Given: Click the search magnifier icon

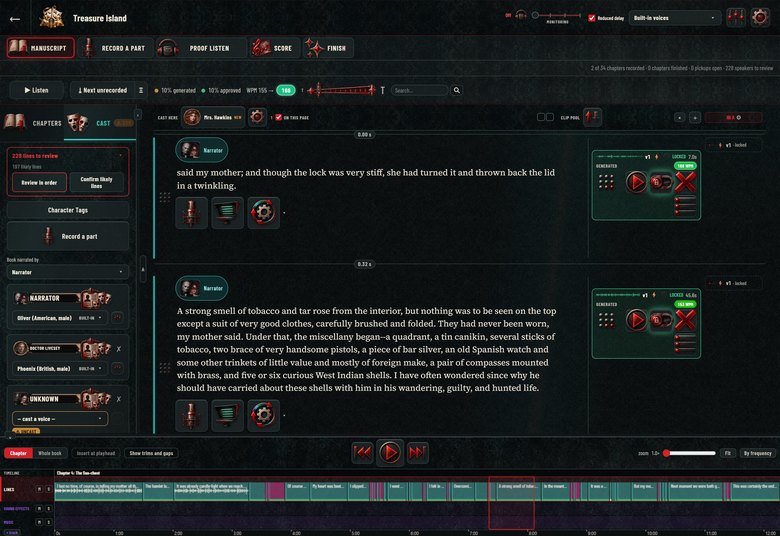Looking at the screenshot, I should pyautogui.click(x=457, y=90).
